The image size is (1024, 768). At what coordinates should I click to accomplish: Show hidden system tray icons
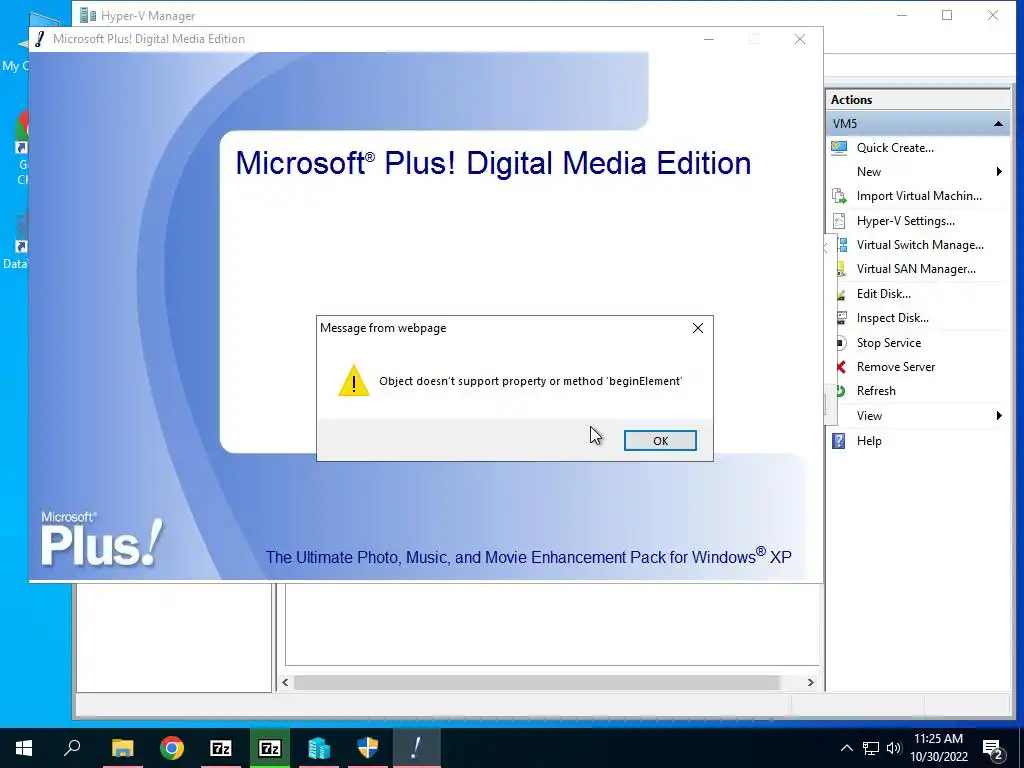pyautogui.click(x=846, y=748)
